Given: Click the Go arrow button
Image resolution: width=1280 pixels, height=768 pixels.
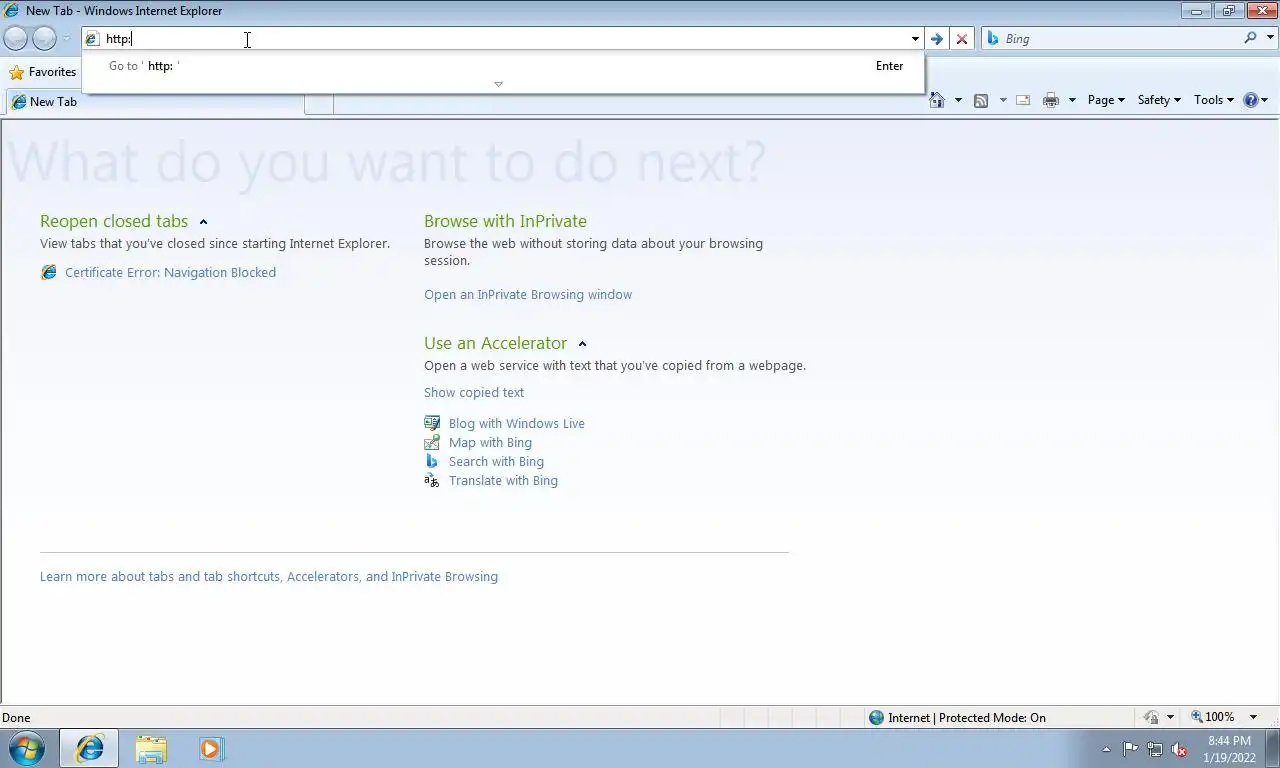Looking at the screenshot, I should tap(937, 39).
